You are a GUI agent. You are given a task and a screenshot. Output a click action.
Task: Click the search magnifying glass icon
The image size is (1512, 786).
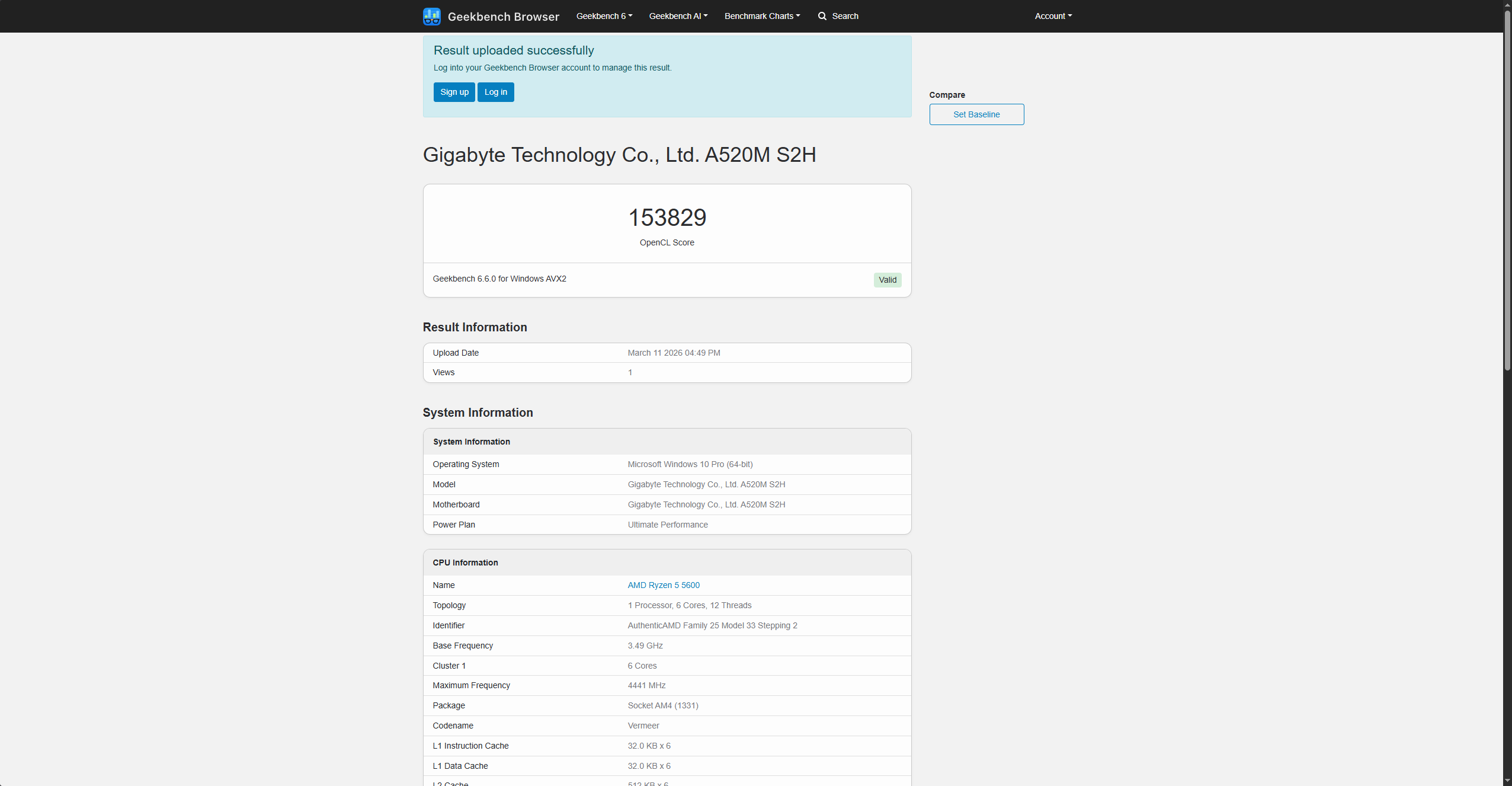pyautogui.click(x=822, y=16)
